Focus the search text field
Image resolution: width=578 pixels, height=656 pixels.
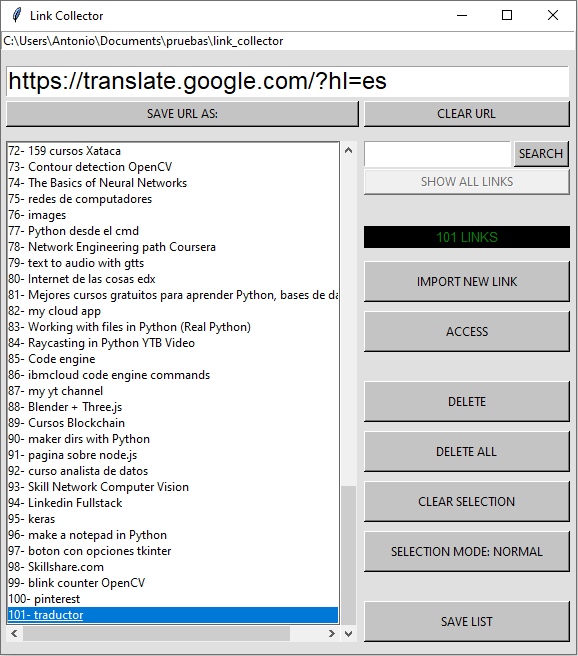pos(437,154)
